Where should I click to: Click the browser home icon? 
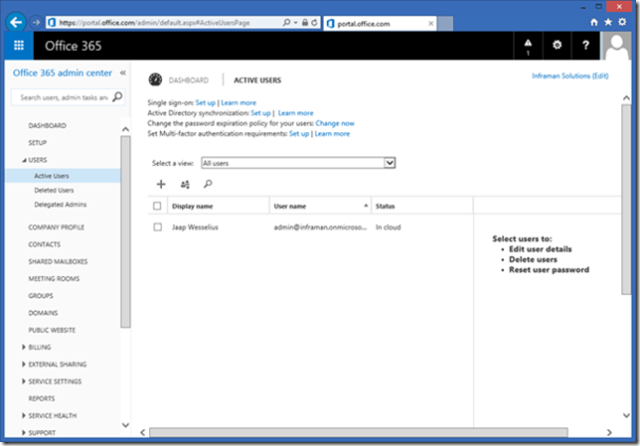[x=594, y=22]
